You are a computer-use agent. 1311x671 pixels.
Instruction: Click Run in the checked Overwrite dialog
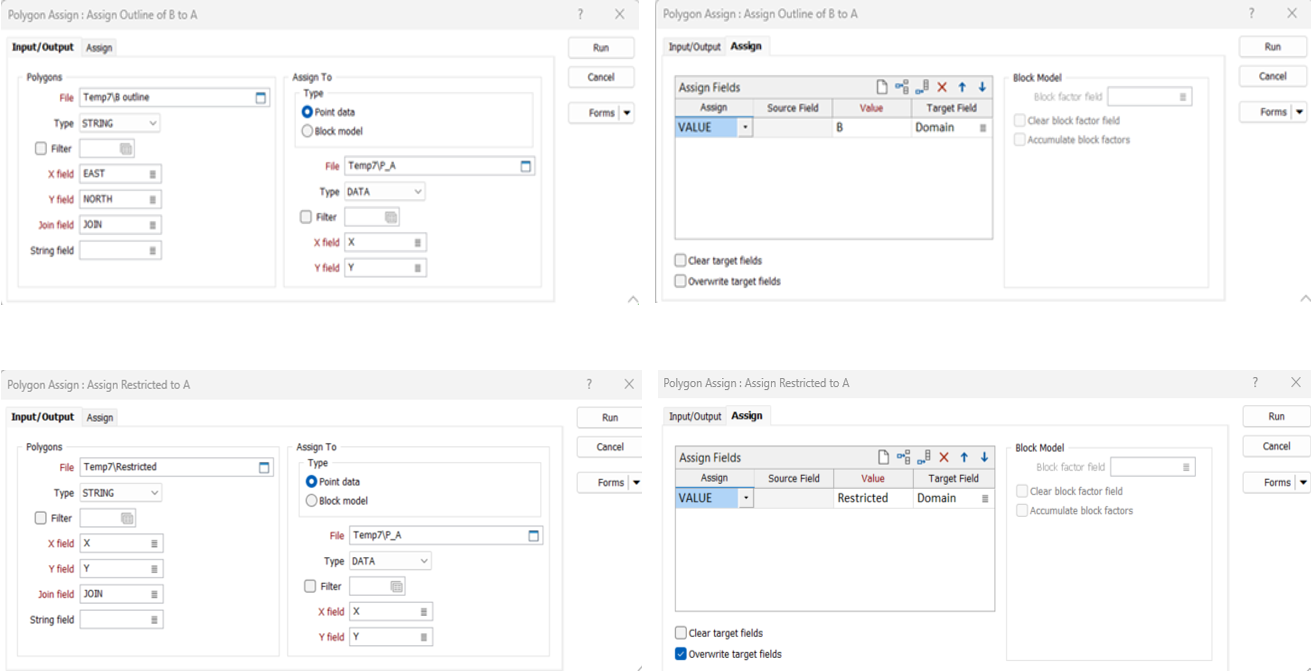coord(1276,416)
